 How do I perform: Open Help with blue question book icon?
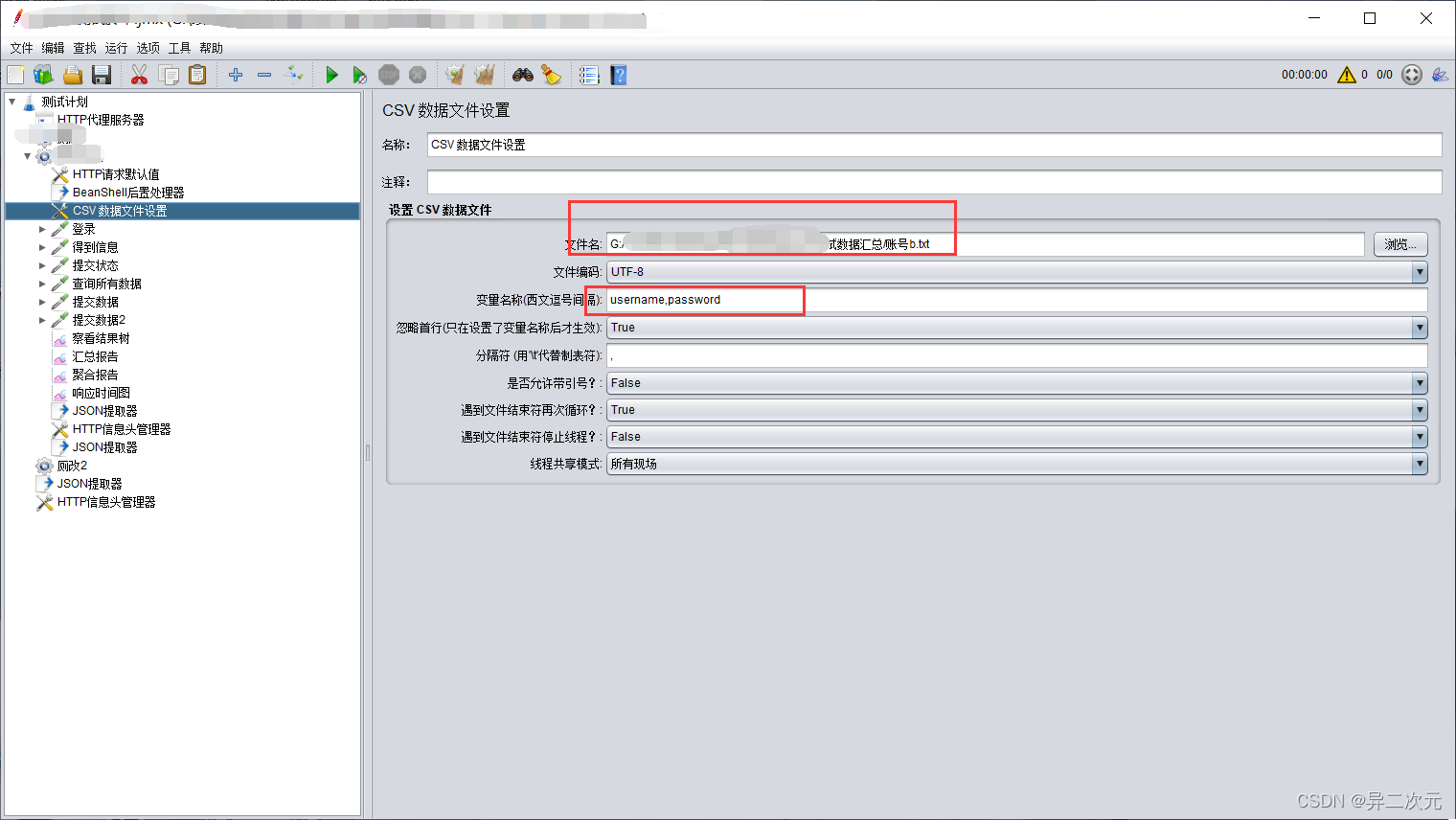(619, 75)
